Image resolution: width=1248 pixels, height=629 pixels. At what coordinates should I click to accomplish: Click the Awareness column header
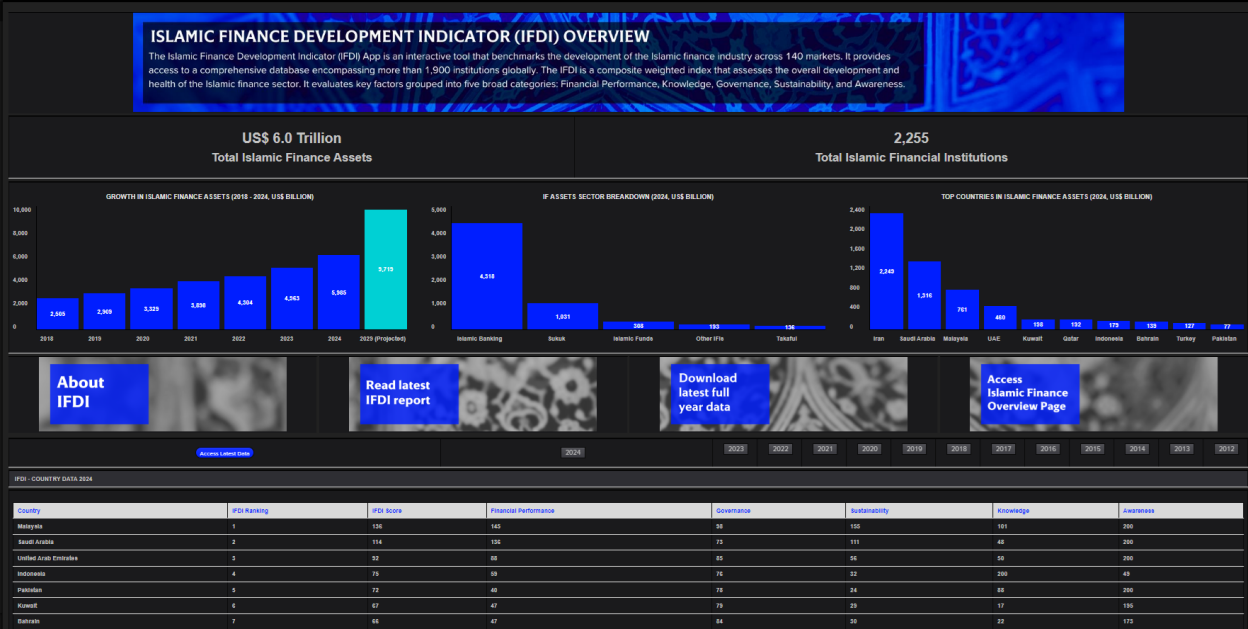point(1138,511)
